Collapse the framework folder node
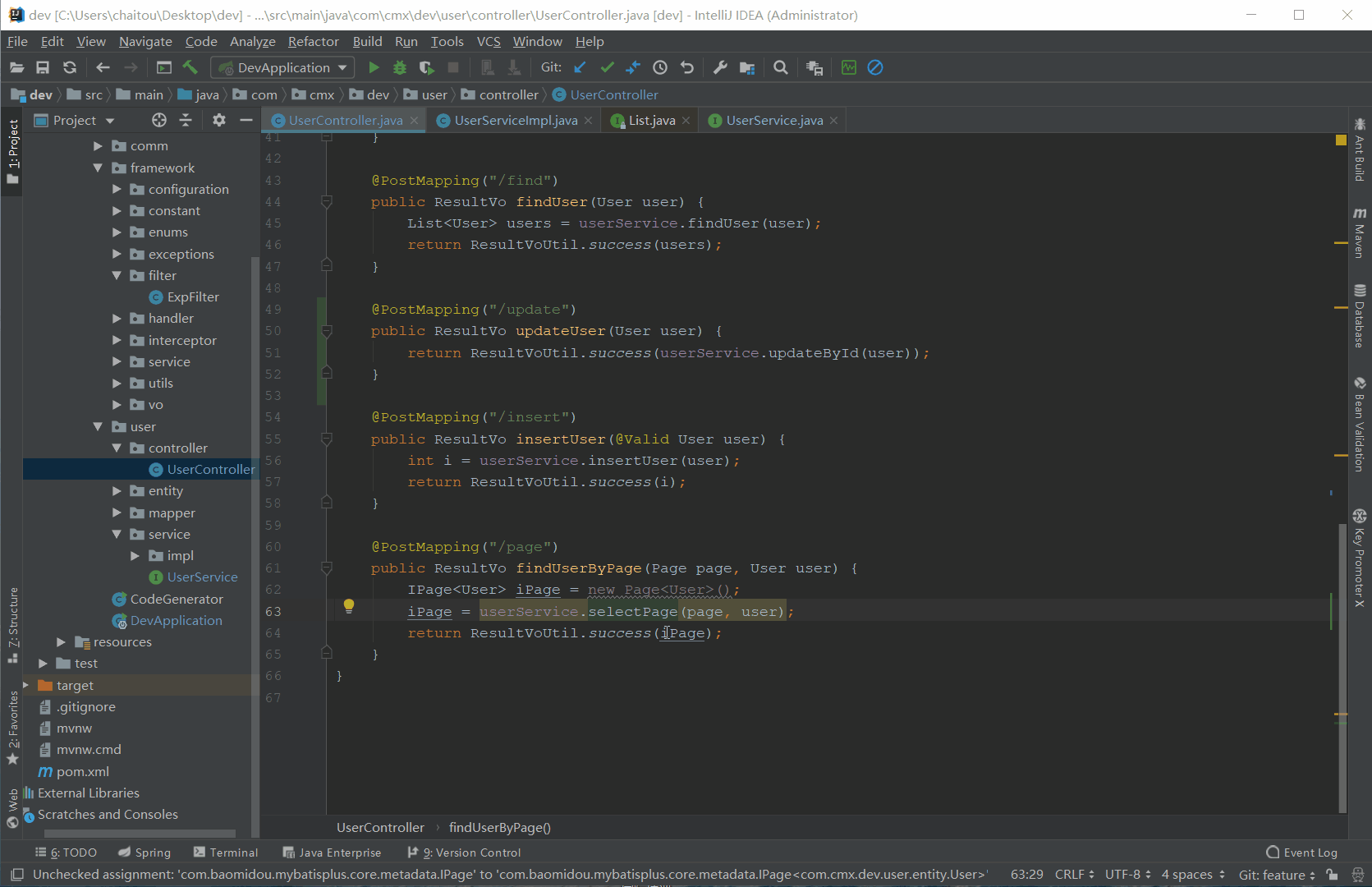 [x=98, y=168]
